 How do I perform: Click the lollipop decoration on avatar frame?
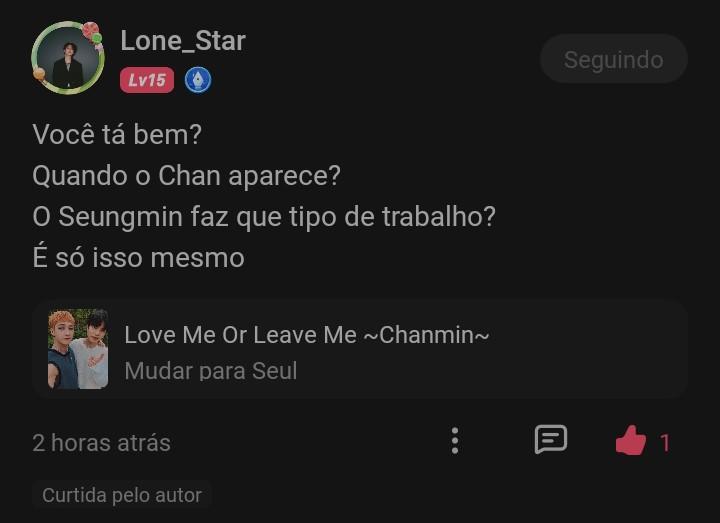pos(91,32)
